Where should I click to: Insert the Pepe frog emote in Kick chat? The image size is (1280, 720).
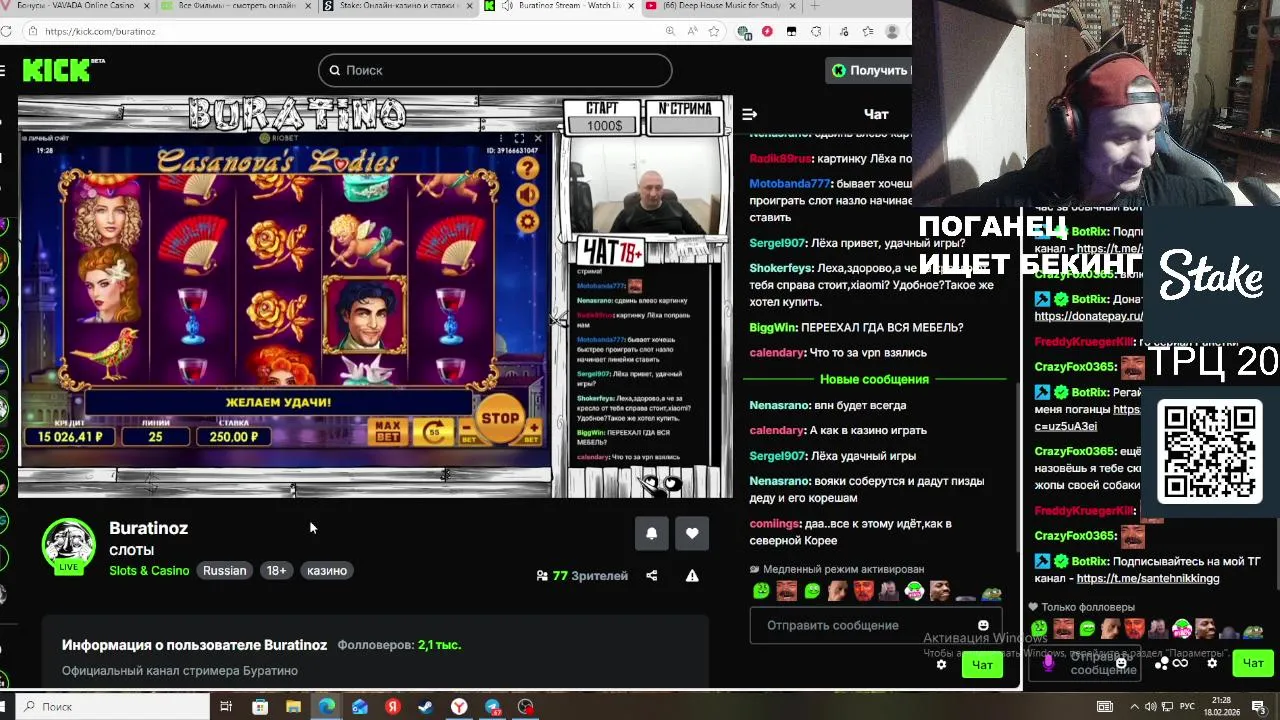[x=991, y=592]
